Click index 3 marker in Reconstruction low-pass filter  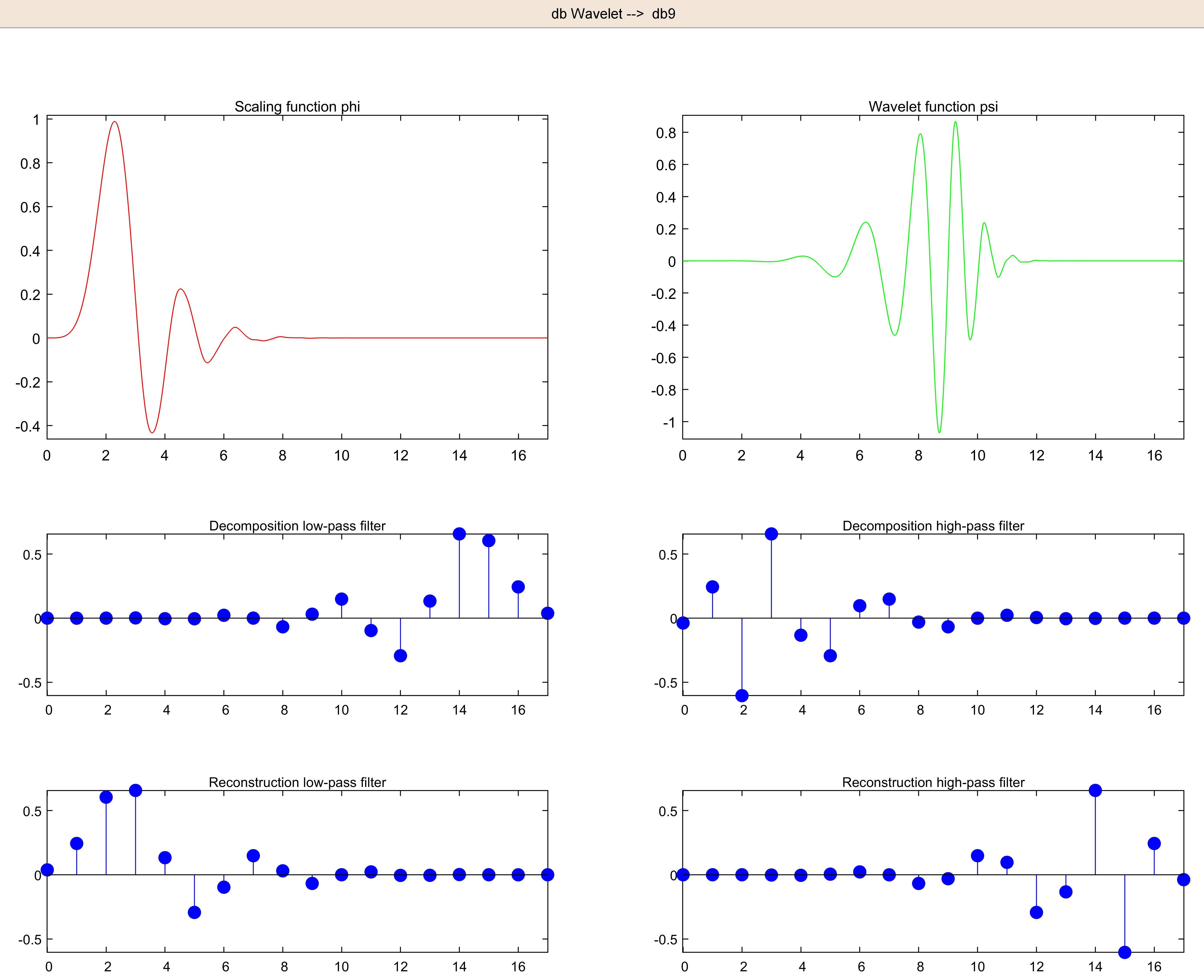click(x=135, y=790)
